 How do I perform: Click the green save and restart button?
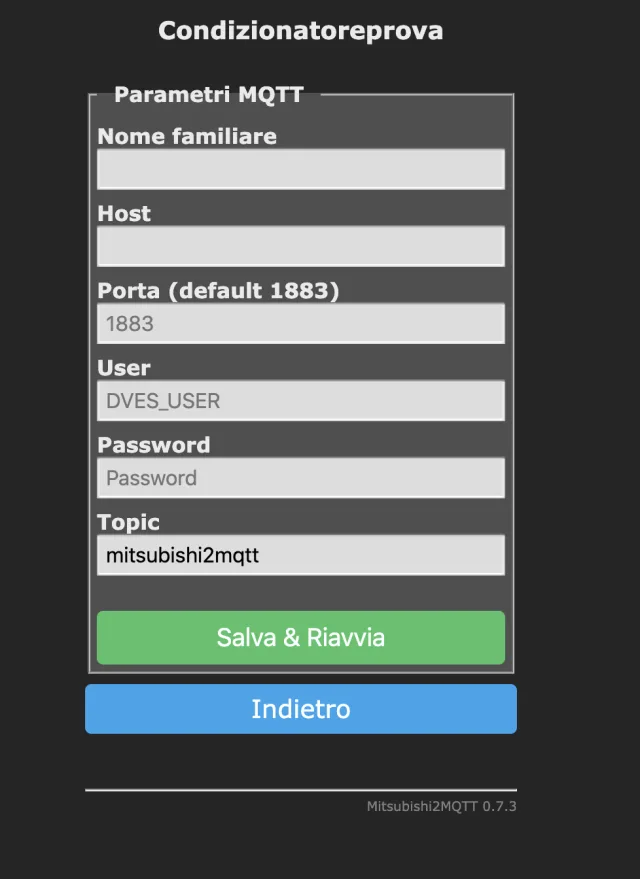300,638
